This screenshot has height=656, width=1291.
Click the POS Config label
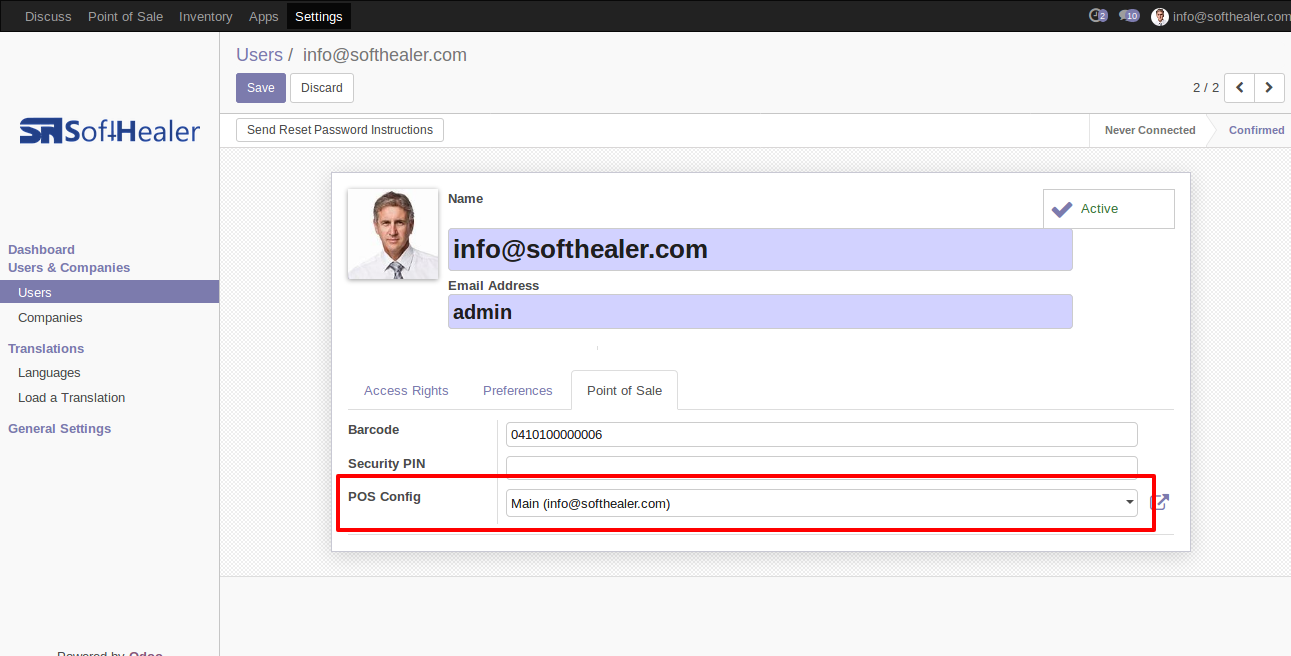pos(384,497)
